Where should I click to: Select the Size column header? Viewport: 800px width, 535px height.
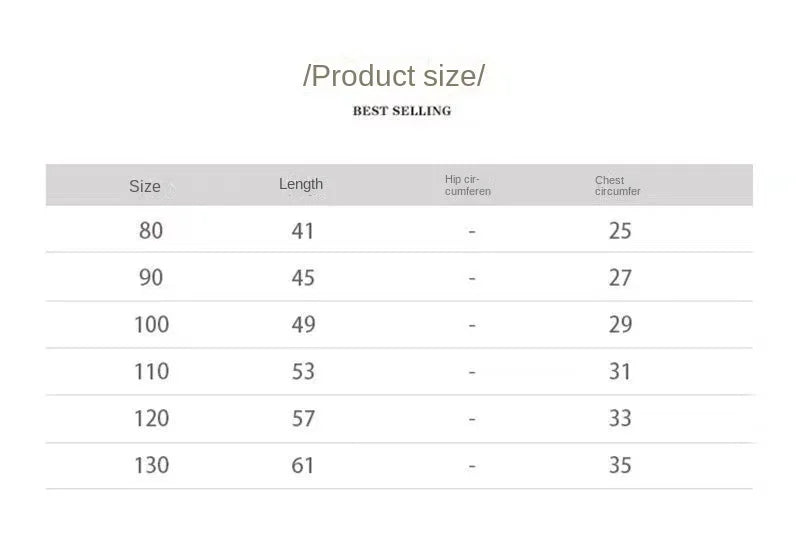pyautogui.click(x=145, y=186)
